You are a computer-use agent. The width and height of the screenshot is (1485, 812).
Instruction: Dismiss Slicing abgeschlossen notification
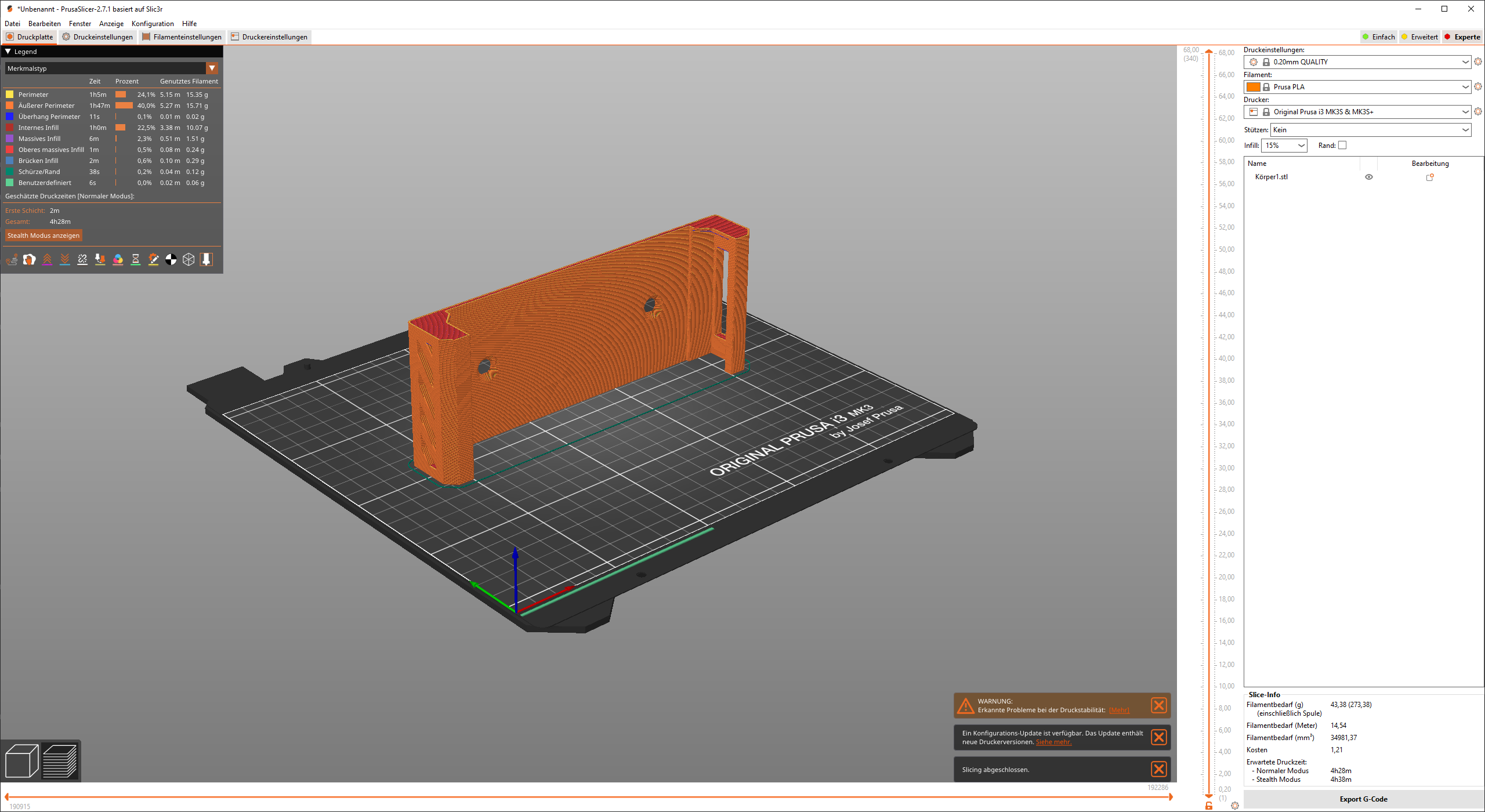click(x=1159, y=769)
